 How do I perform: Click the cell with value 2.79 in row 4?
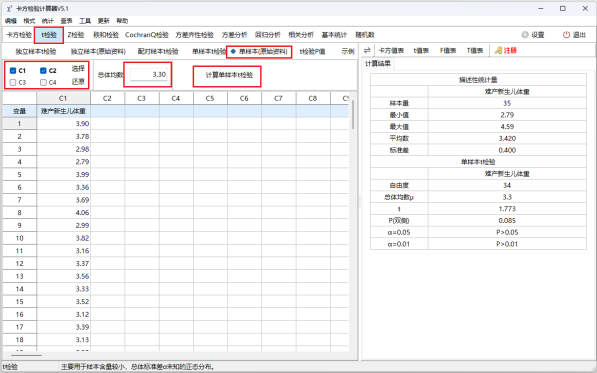(63, 162)
